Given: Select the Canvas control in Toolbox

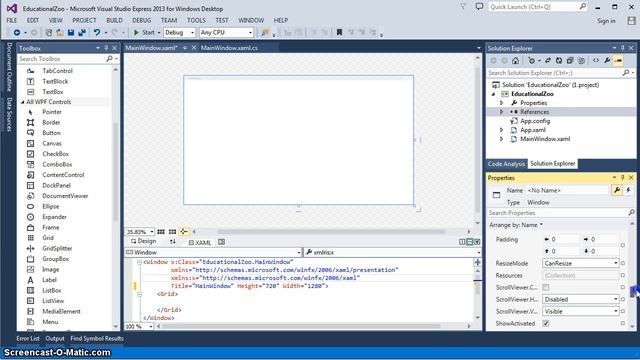Looking at the screenshot, I should pyautogui.click(x=52, y=143).
